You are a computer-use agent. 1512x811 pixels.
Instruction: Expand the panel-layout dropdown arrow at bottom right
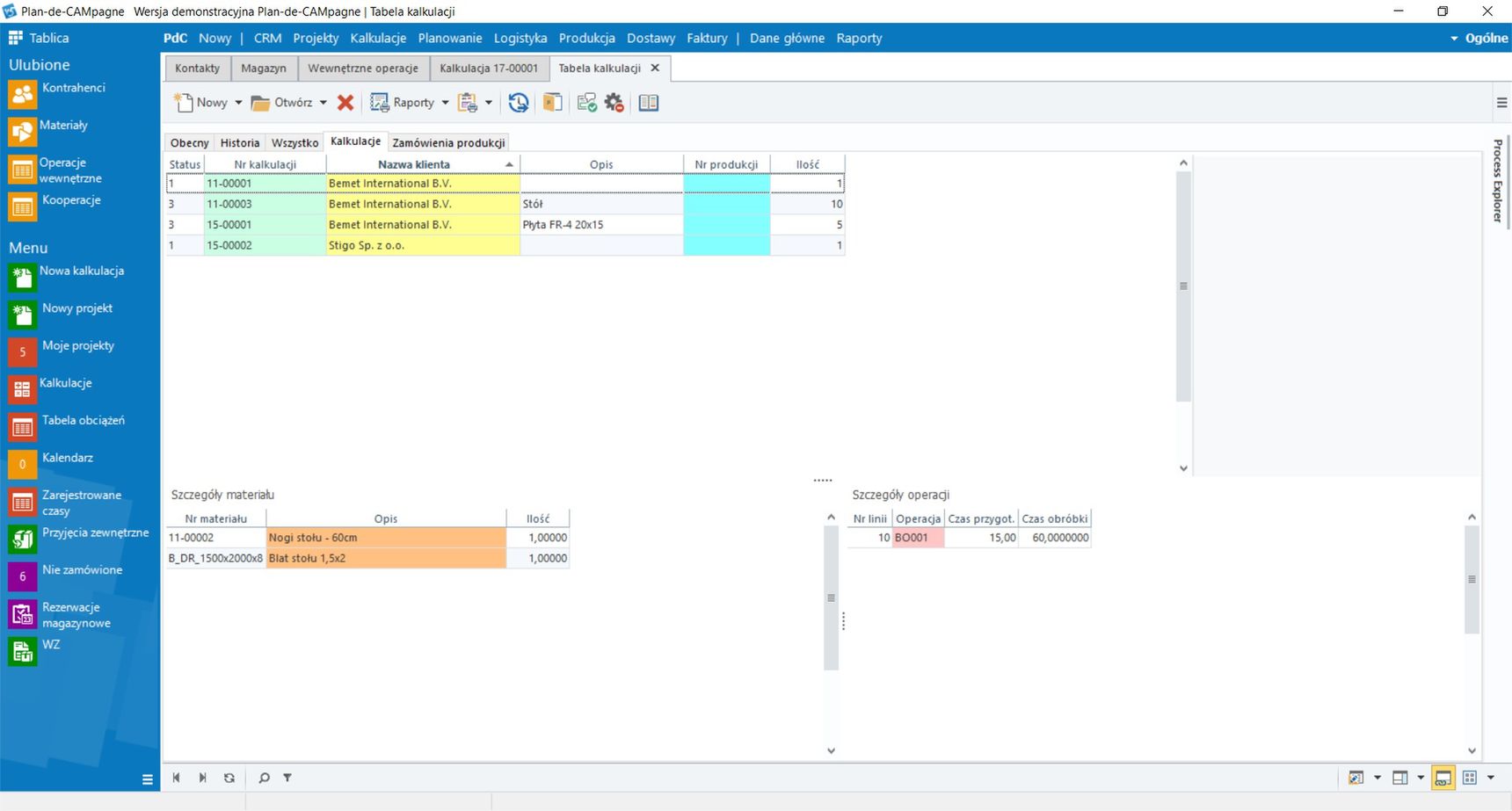pos(1421,778)
